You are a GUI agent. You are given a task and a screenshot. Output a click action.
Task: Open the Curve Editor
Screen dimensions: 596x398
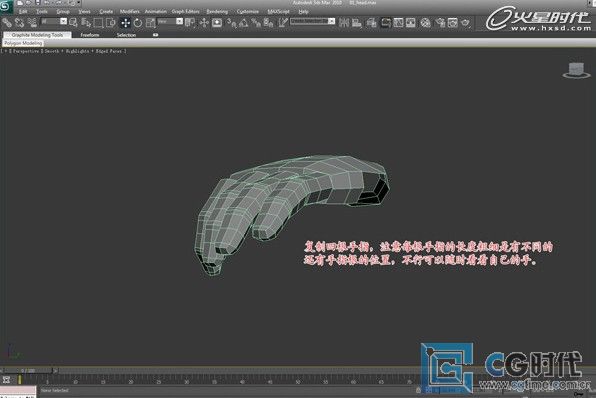click(398, 23)
